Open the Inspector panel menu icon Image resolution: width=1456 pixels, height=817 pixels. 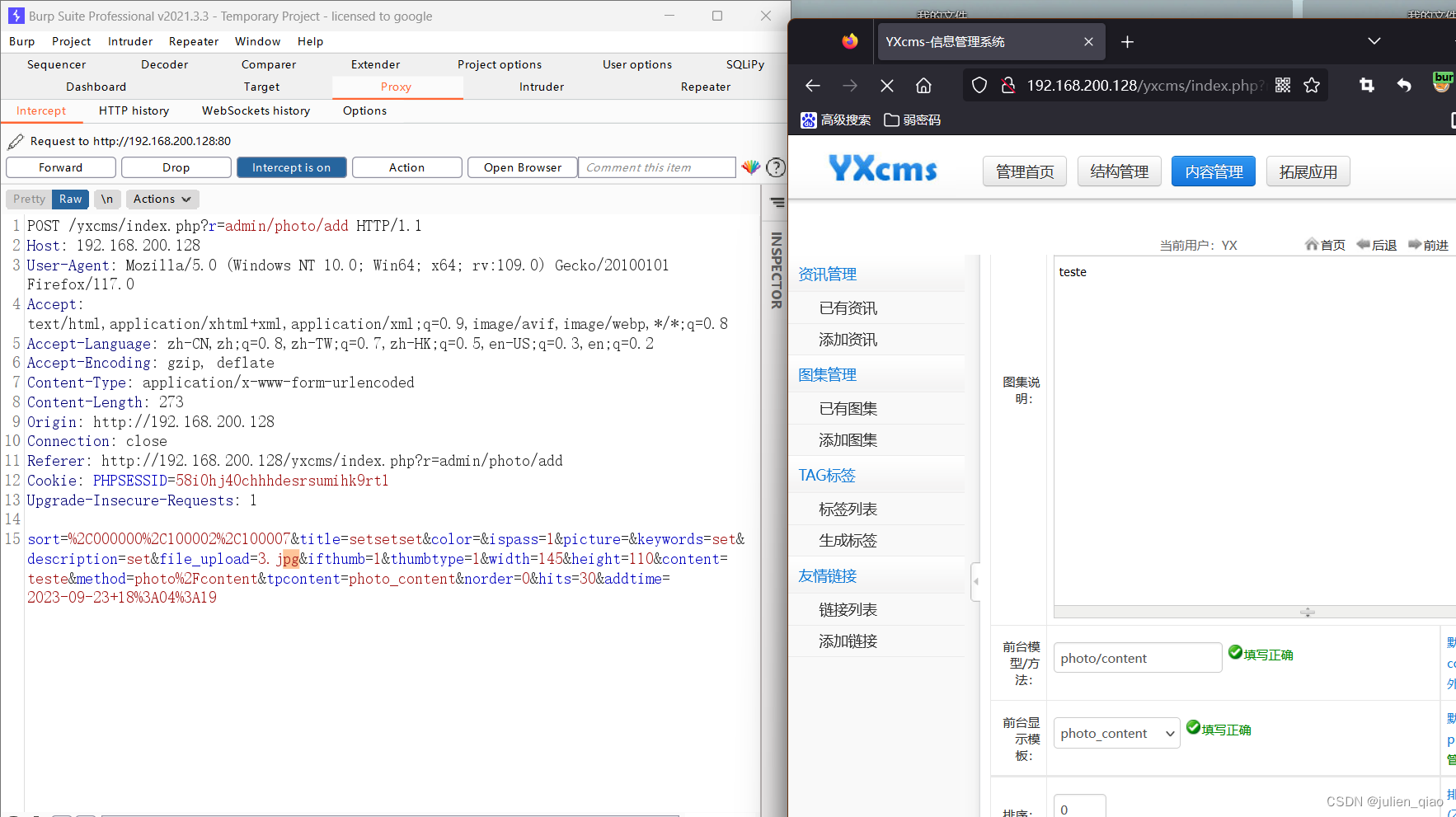(x=777, y=202)
